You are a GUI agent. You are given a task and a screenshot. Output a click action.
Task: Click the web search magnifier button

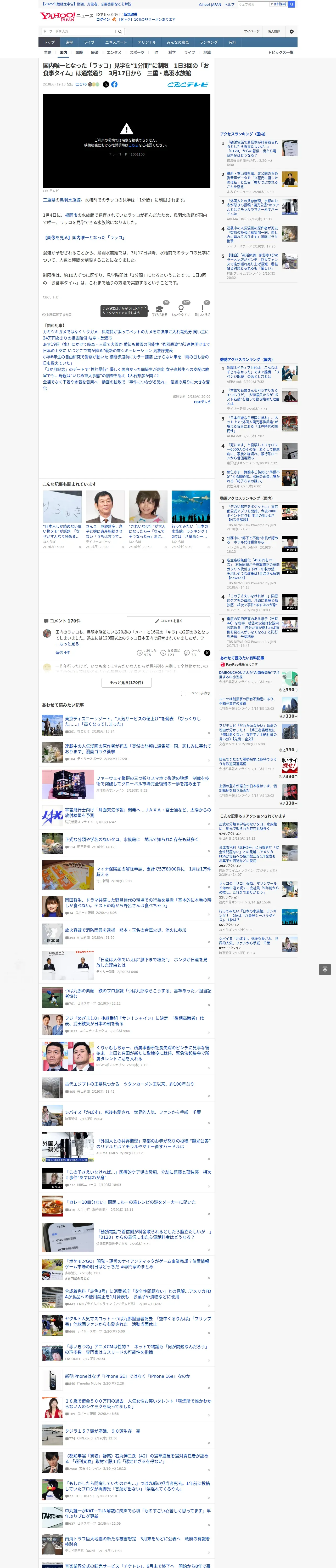pyautogui.click(x=292, y=4)
